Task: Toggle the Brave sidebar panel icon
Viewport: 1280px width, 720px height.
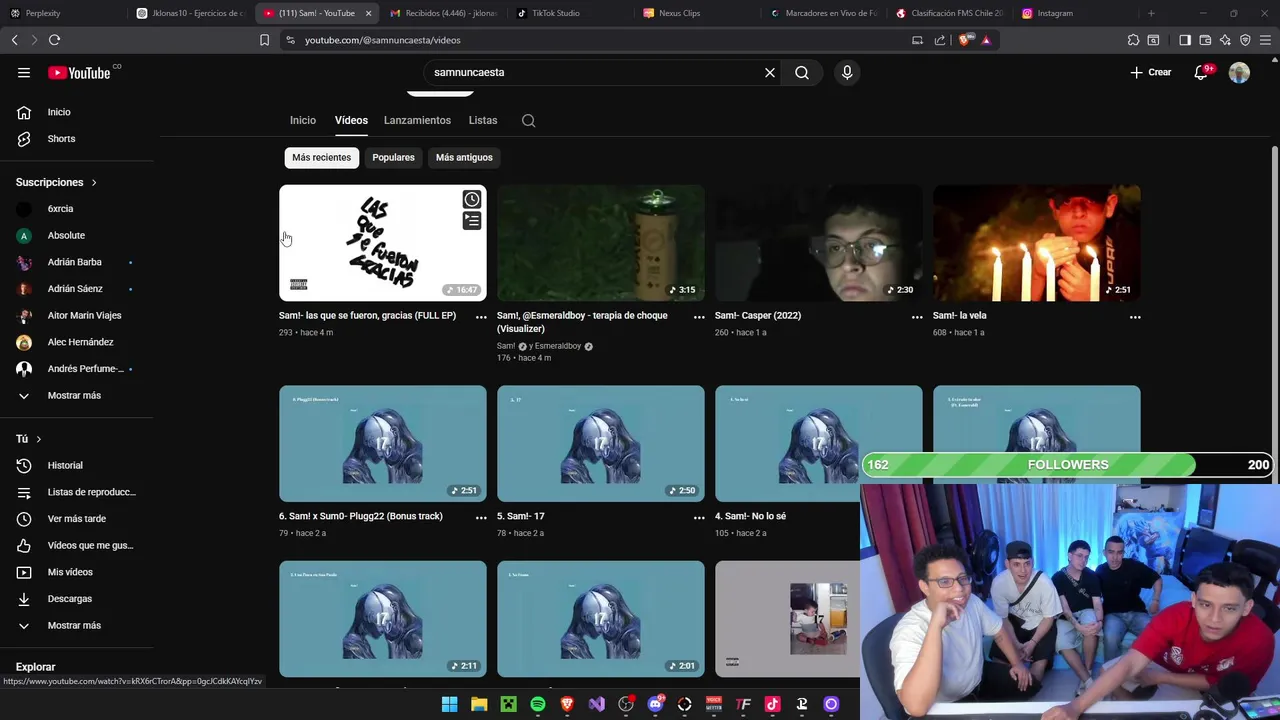Action: 1185,40
